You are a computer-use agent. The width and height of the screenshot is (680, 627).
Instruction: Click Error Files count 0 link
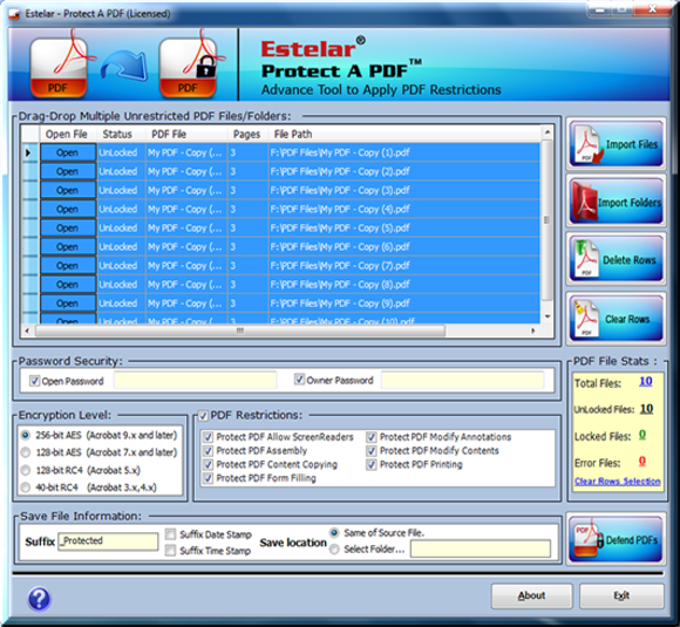coord(642,461)
